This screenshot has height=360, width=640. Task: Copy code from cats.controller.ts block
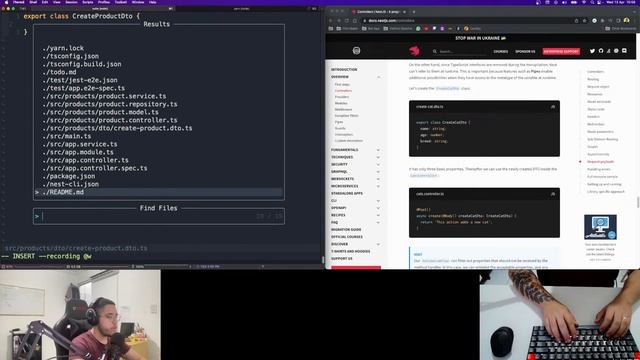tap(553, 194)
